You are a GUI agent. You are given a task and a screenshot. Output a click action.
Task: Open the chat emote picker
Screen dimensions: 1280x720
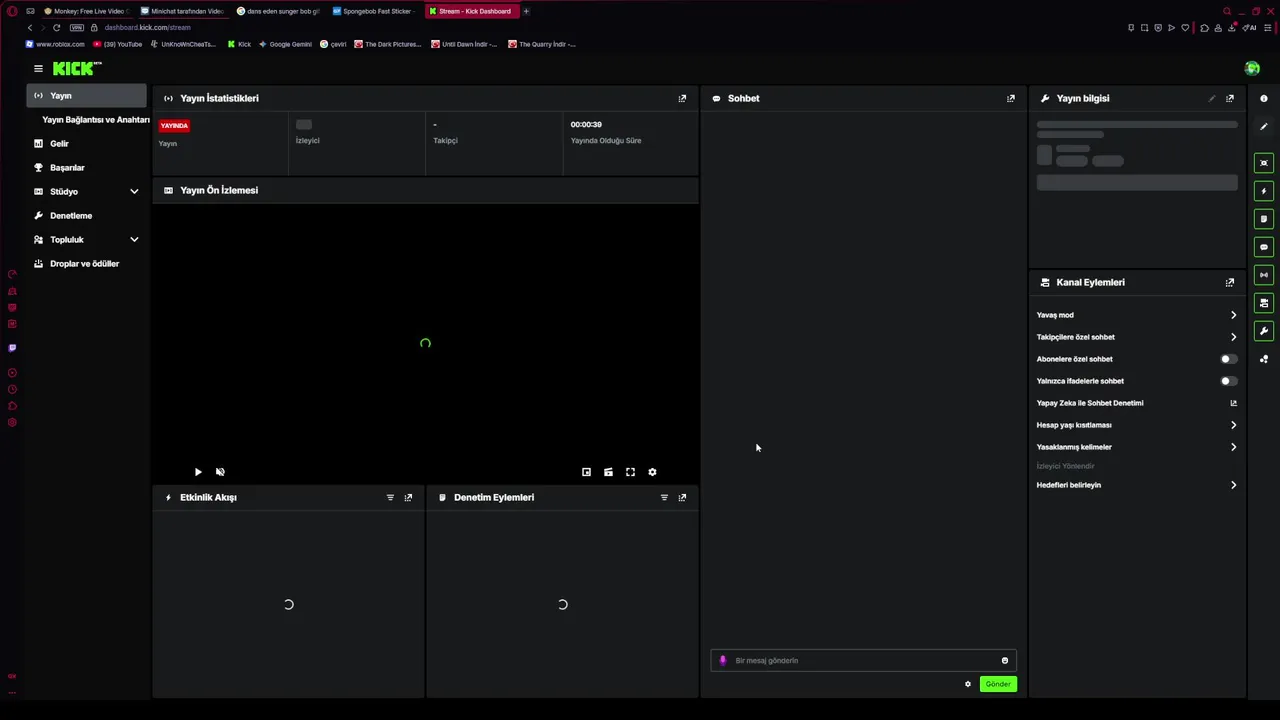click(x=1005, y=660)
